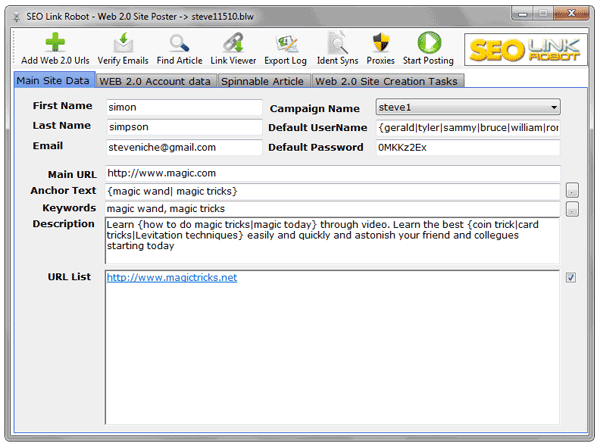Open the Proxies shield icon

point(380,43)
